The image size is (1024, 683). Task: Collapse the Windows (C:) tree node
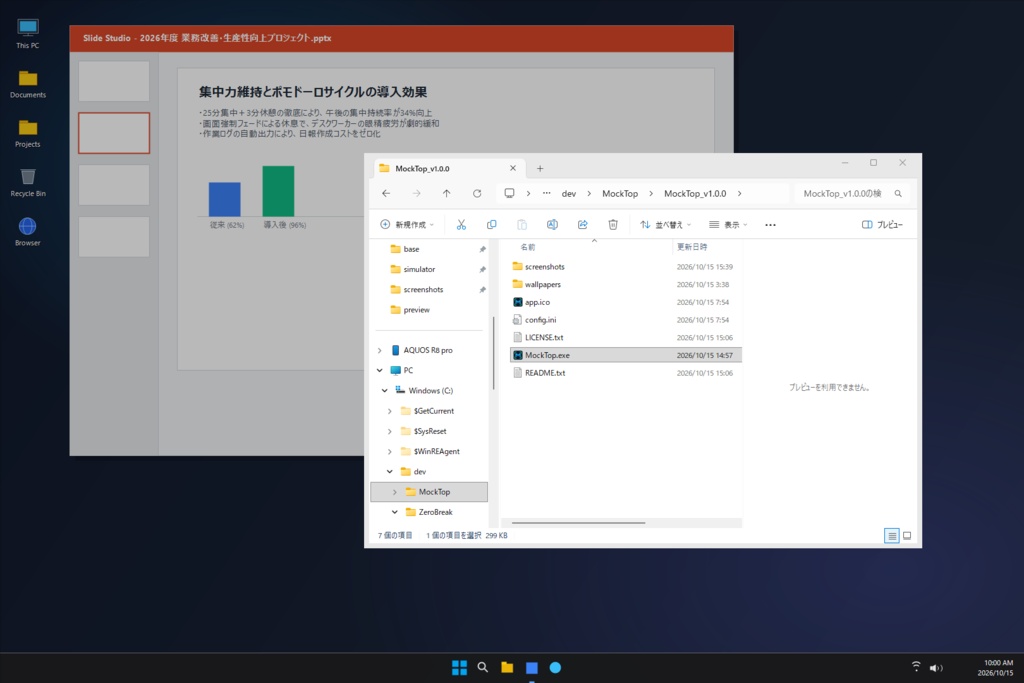click(385, 390)
